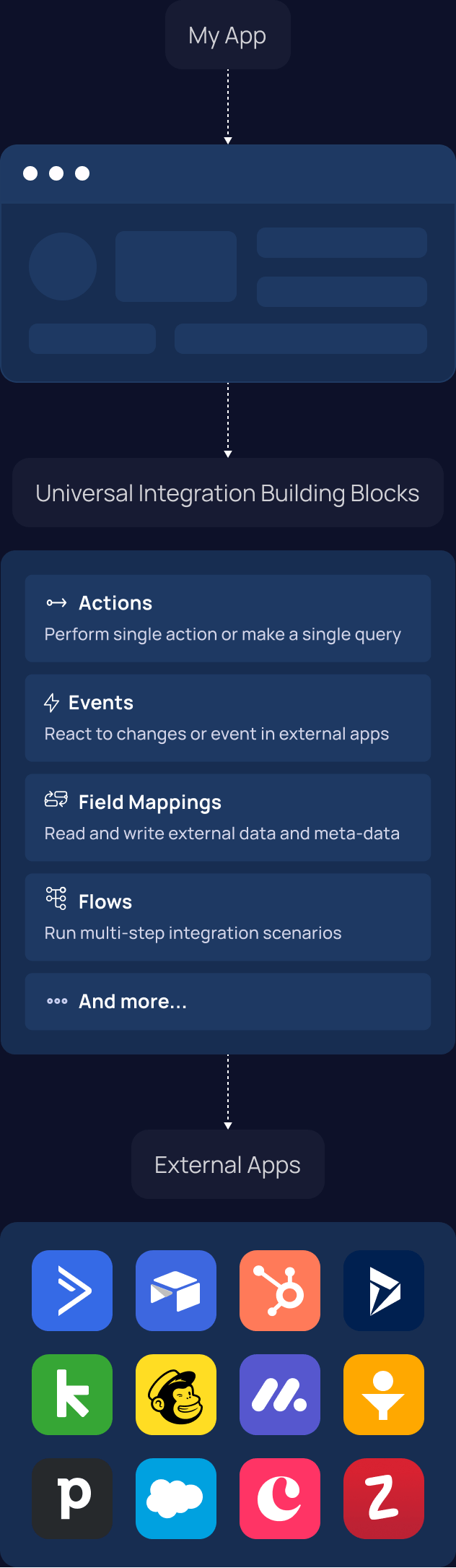Select the Pipedrive app icon
456x1568 pixels.
pos(72,1499)
